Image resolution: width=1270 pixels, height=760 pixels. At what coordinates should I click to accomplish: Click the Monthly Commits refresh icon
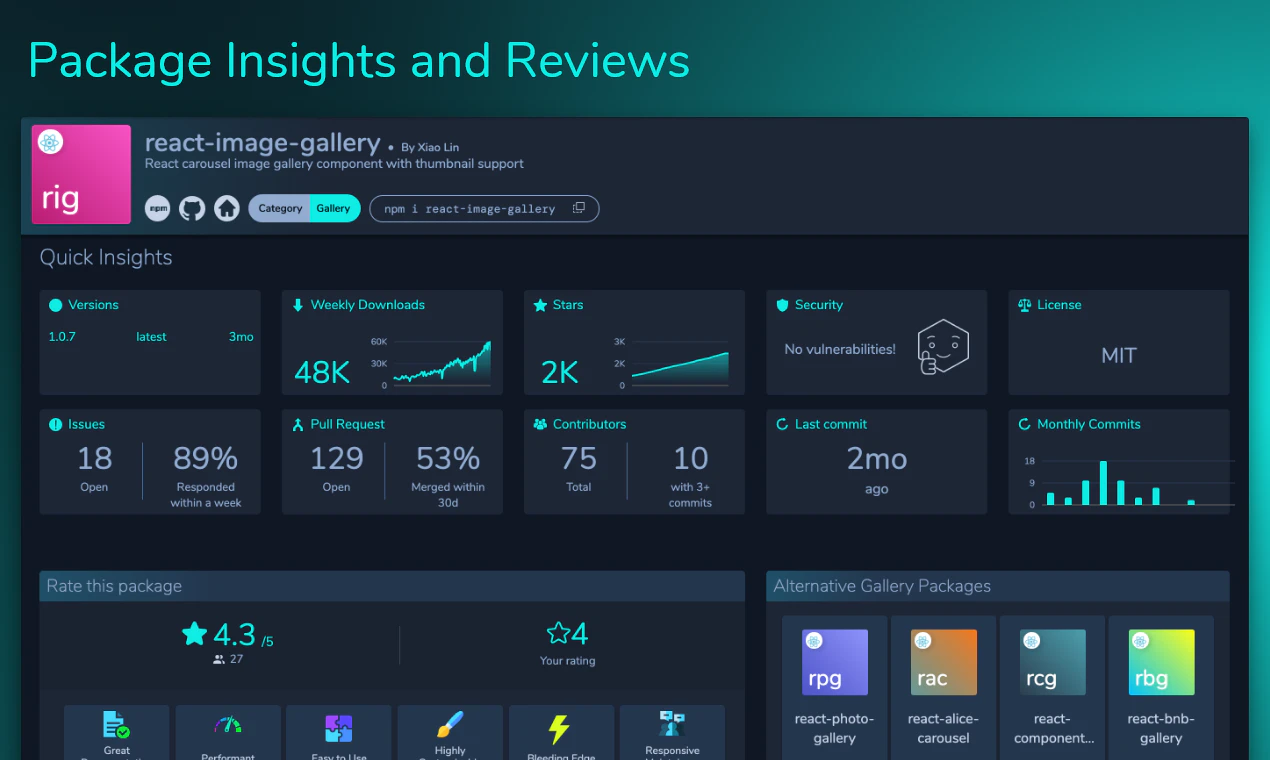coord(1025,424)
